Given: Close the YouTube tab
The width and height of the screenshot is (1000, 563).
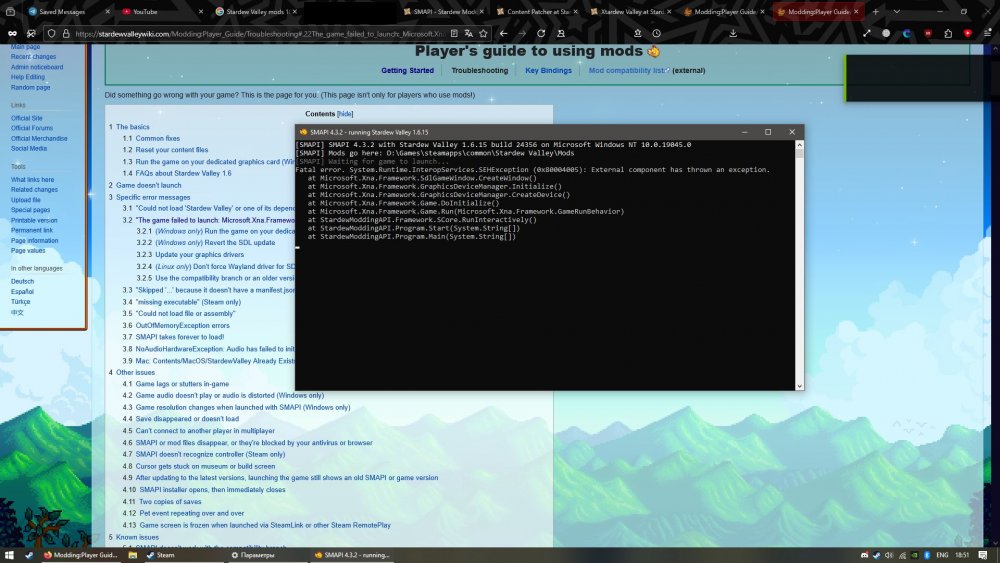Looking at the screenshot, I should [x=200, y=11].
